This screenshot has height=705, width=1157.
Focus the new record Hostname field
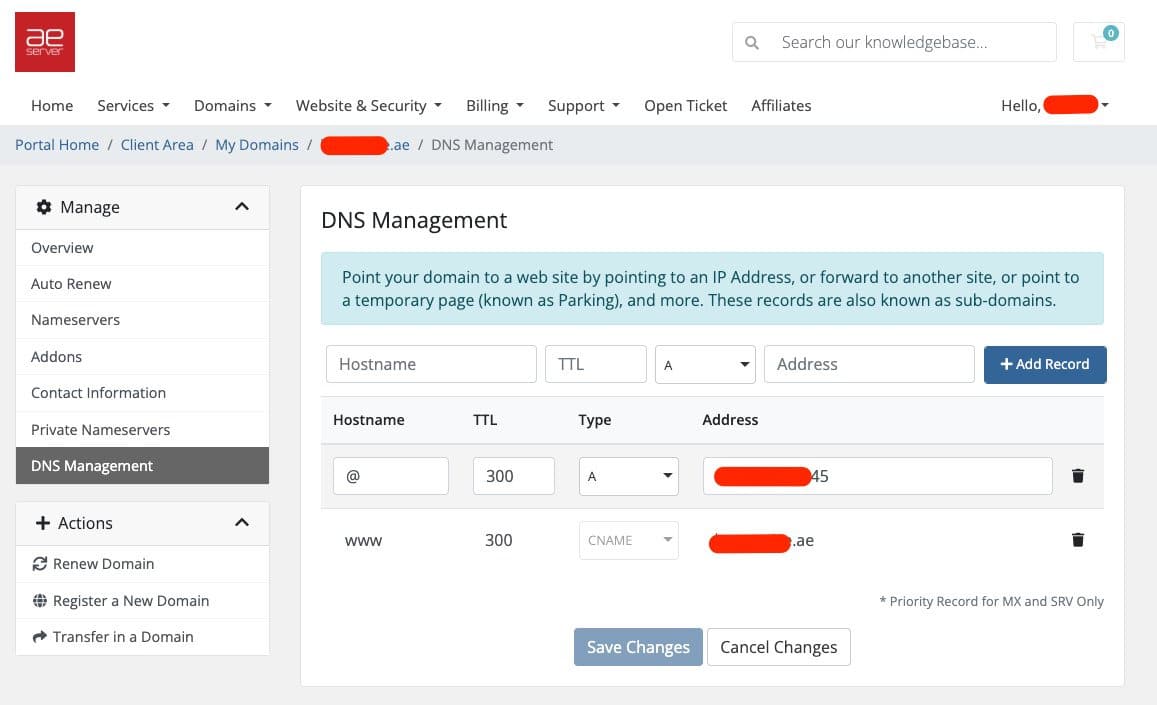[431, 365]
